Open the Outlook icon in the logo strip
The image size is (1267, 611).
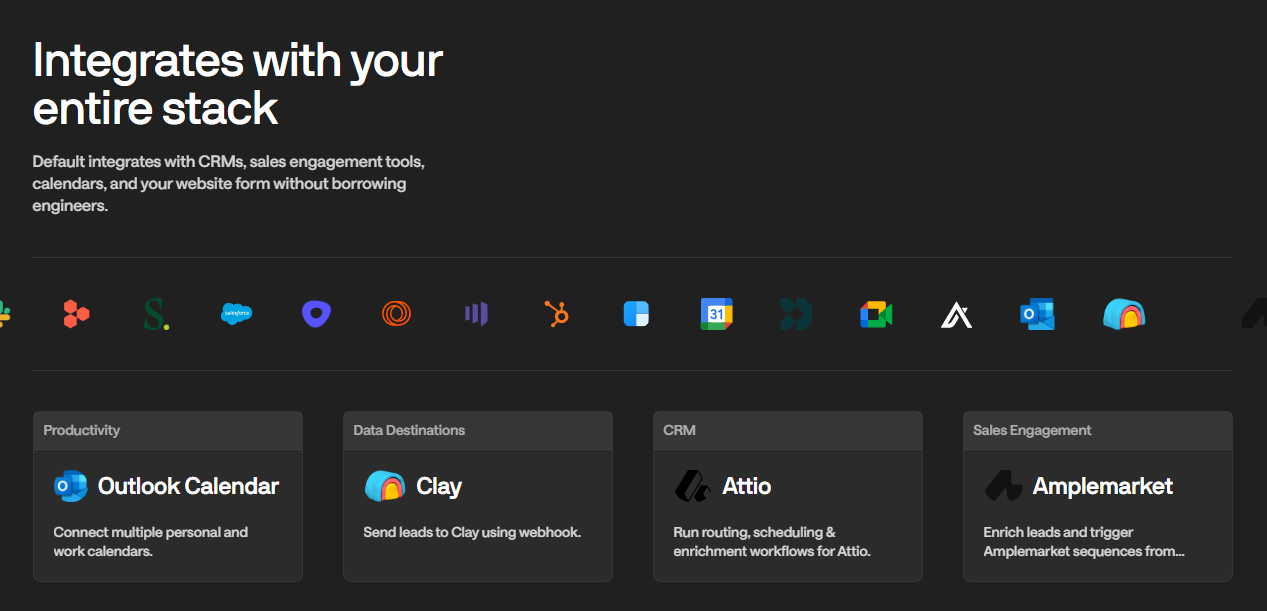coord(1036,314)
